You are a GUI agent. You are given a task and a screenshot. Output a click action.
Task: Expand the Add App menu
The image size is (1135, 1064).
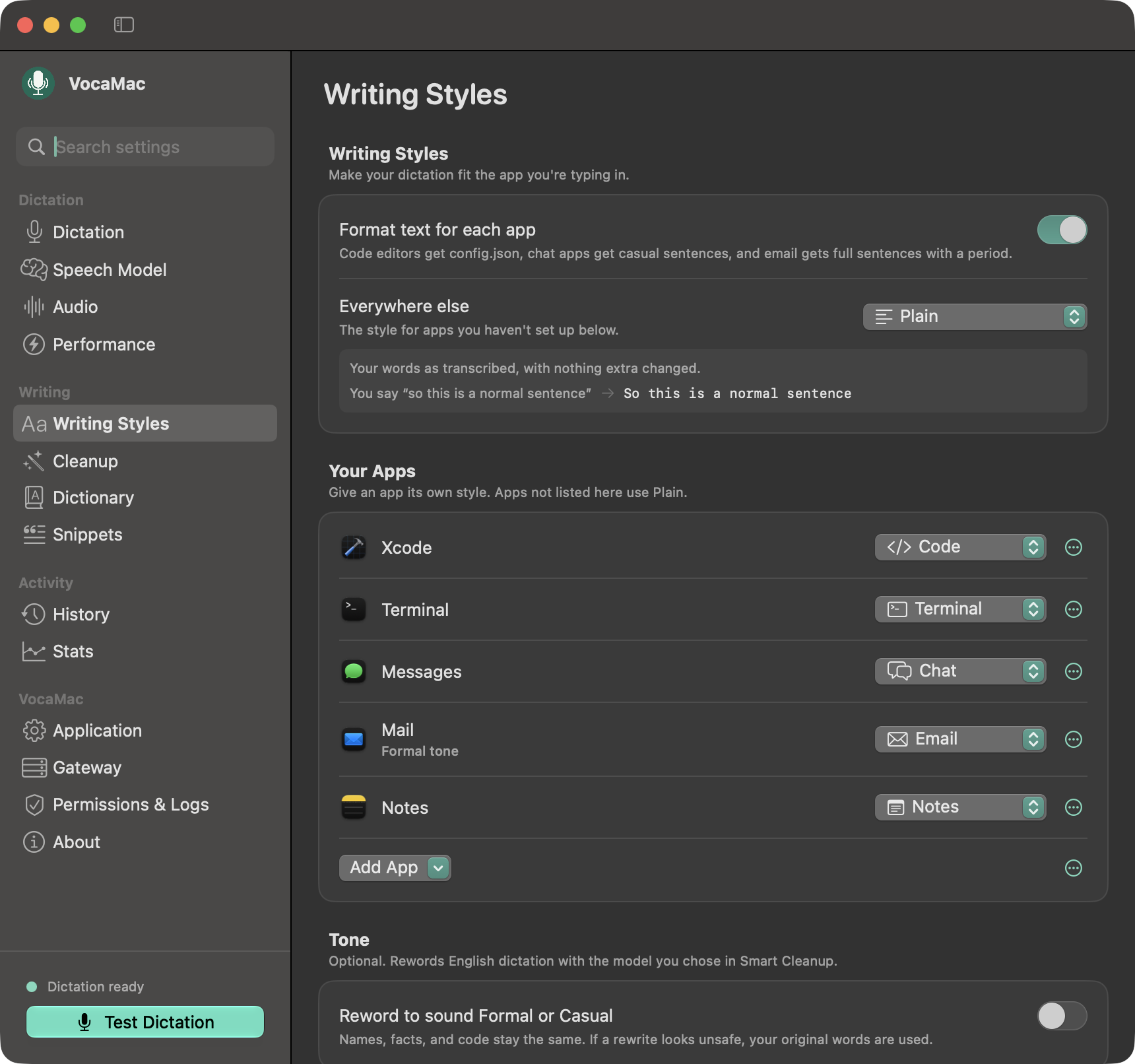pyautogui.click(x=395, y=868)
